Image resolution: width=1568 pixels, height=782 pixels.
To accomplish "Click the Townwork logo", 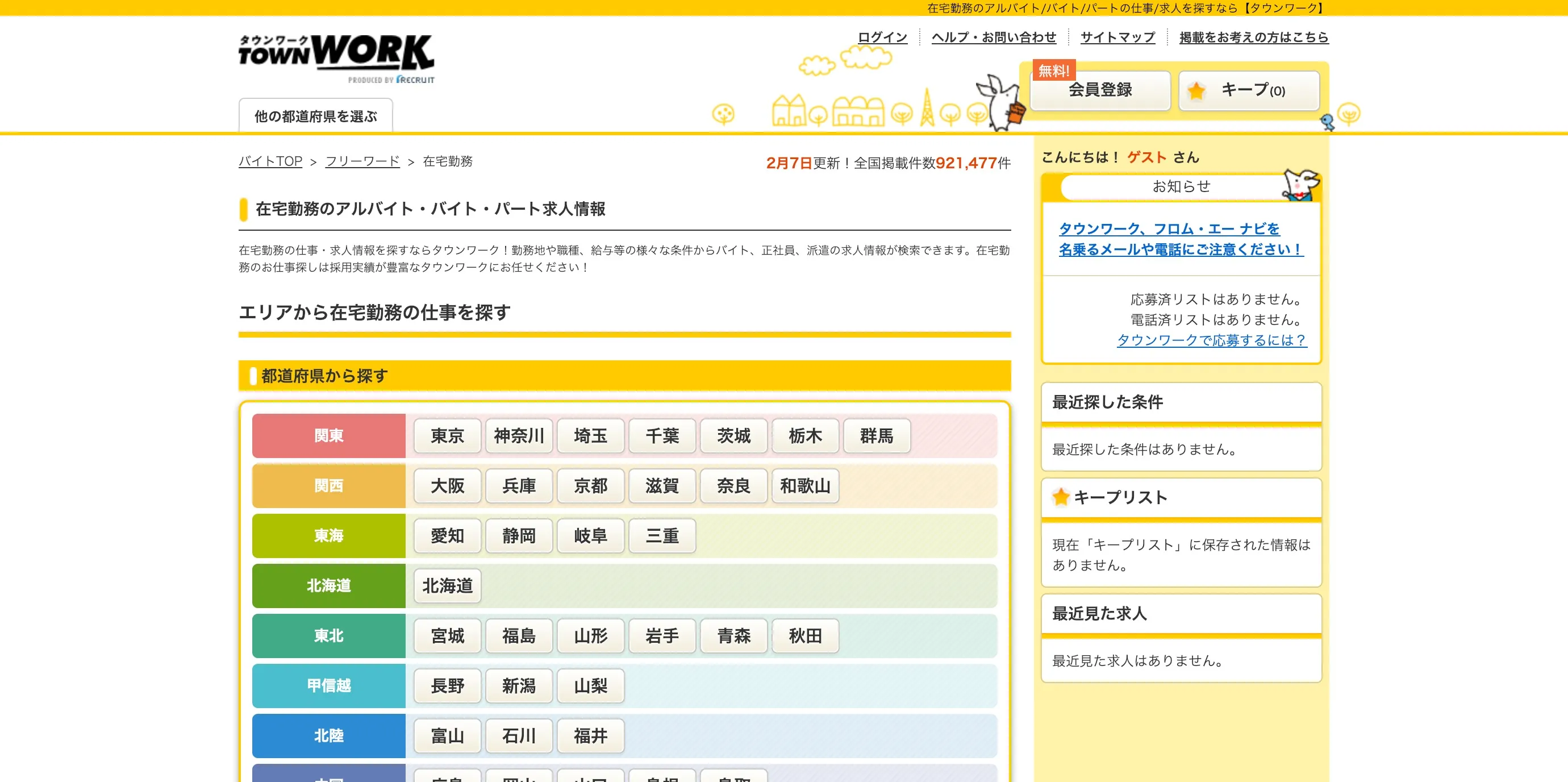I will (x=336, y=58).
